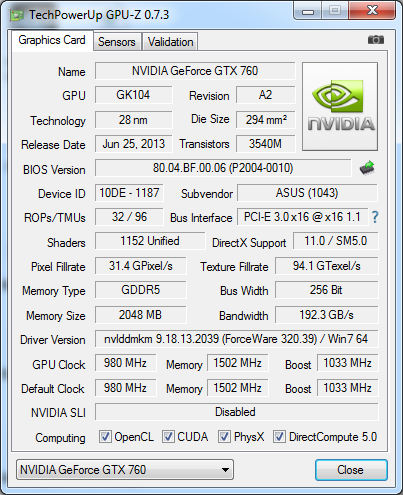
Task: Click the Transistors field 3540M
Action: click(265, 144)
